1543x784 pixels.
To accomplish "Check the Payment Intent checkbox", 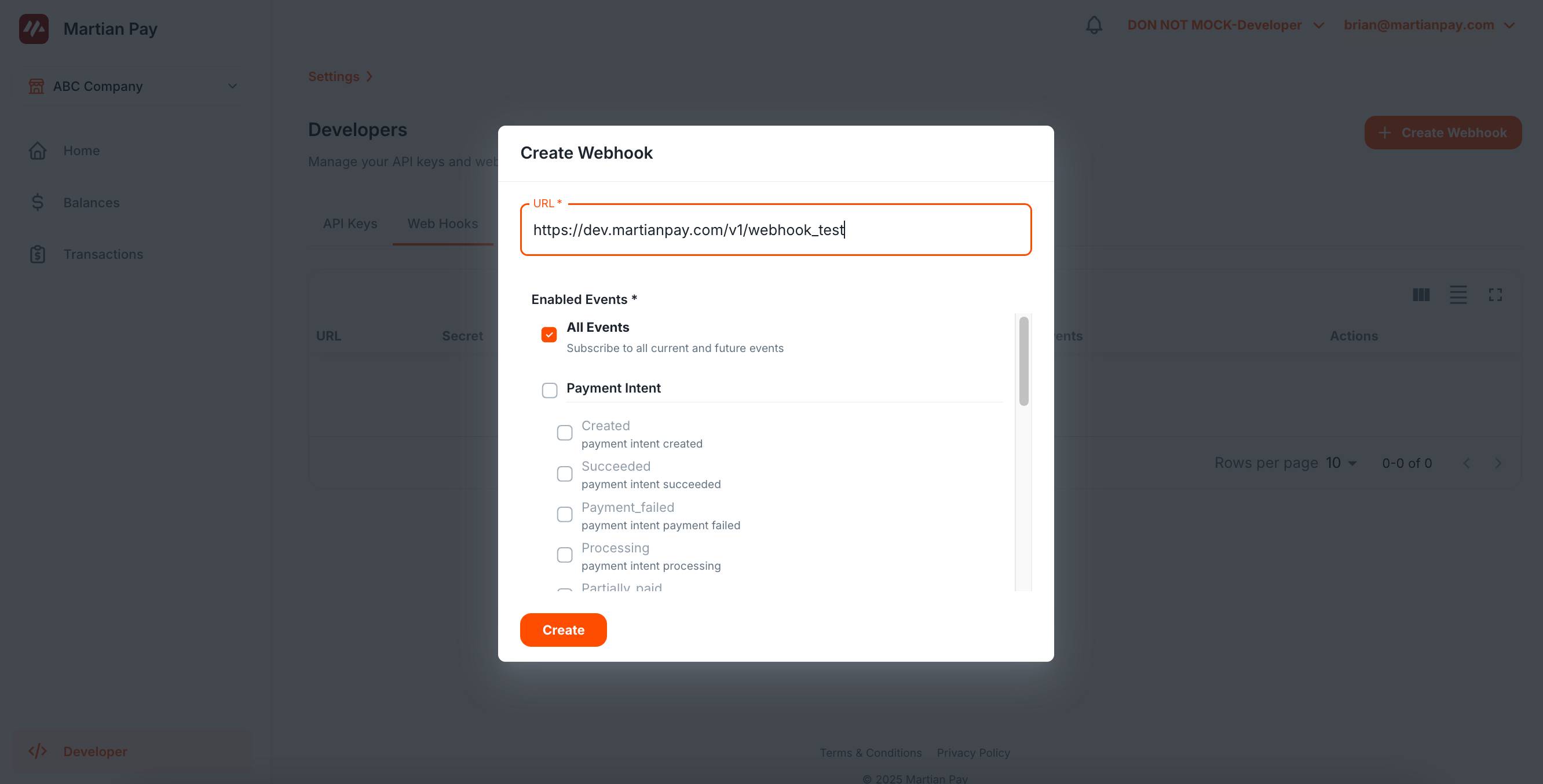I will pyautogui.click(x=549, y=390).
